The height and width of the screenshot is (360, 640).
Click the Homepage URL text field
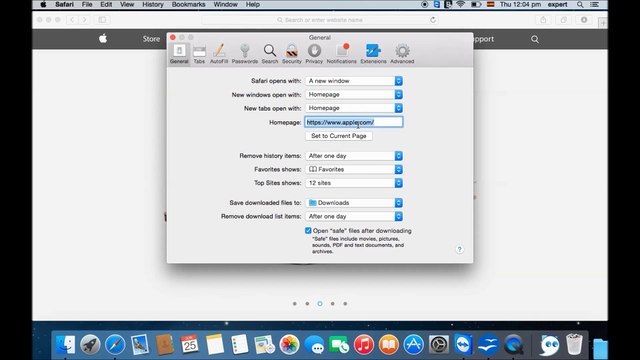click(354, 122)
